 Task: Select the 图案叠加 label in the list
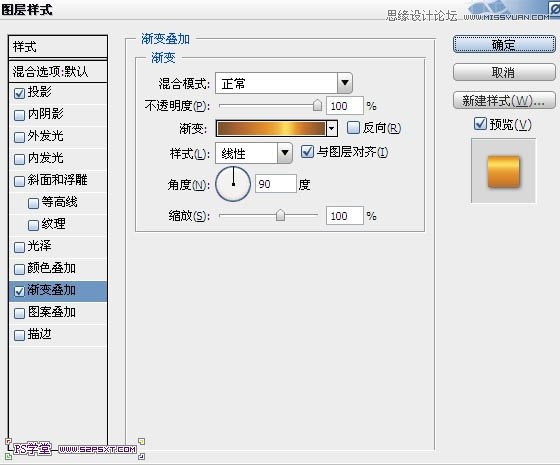point(51,312)
